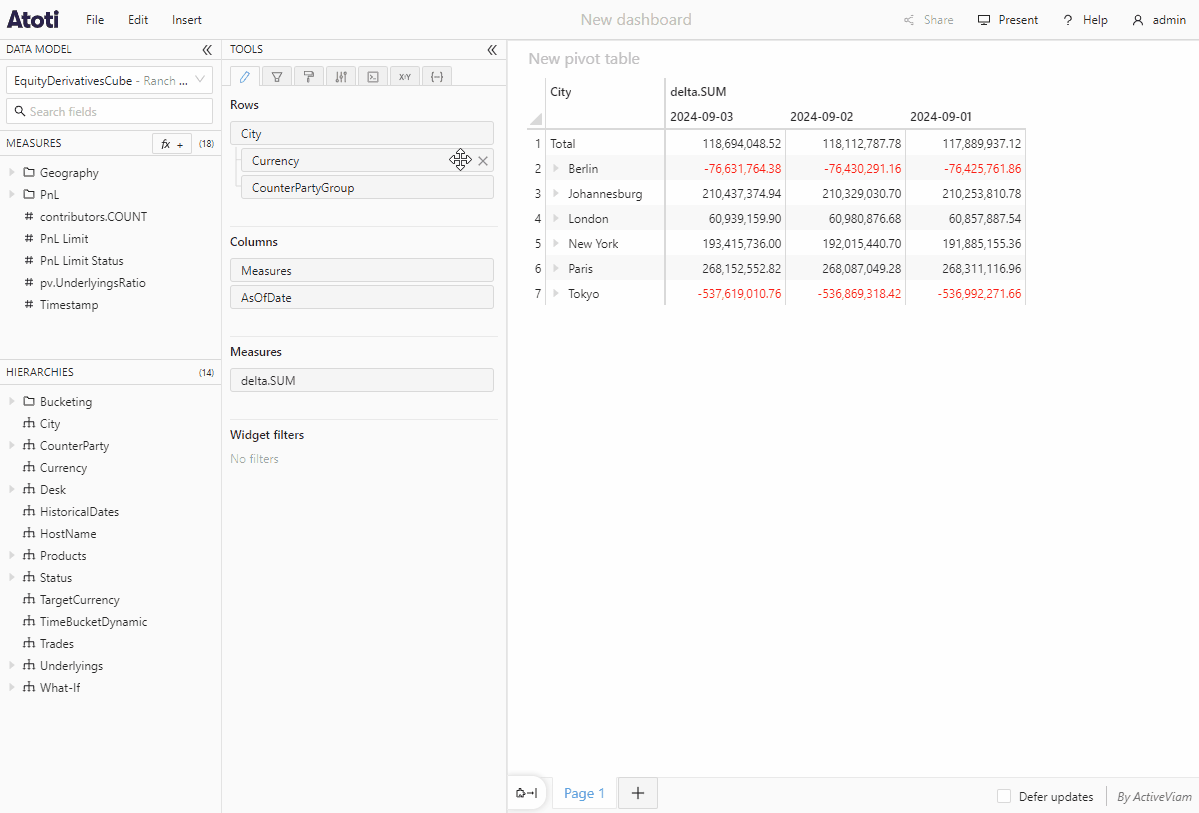
Task: Expand the Johannesburg row
Action: tap(556, 193)
